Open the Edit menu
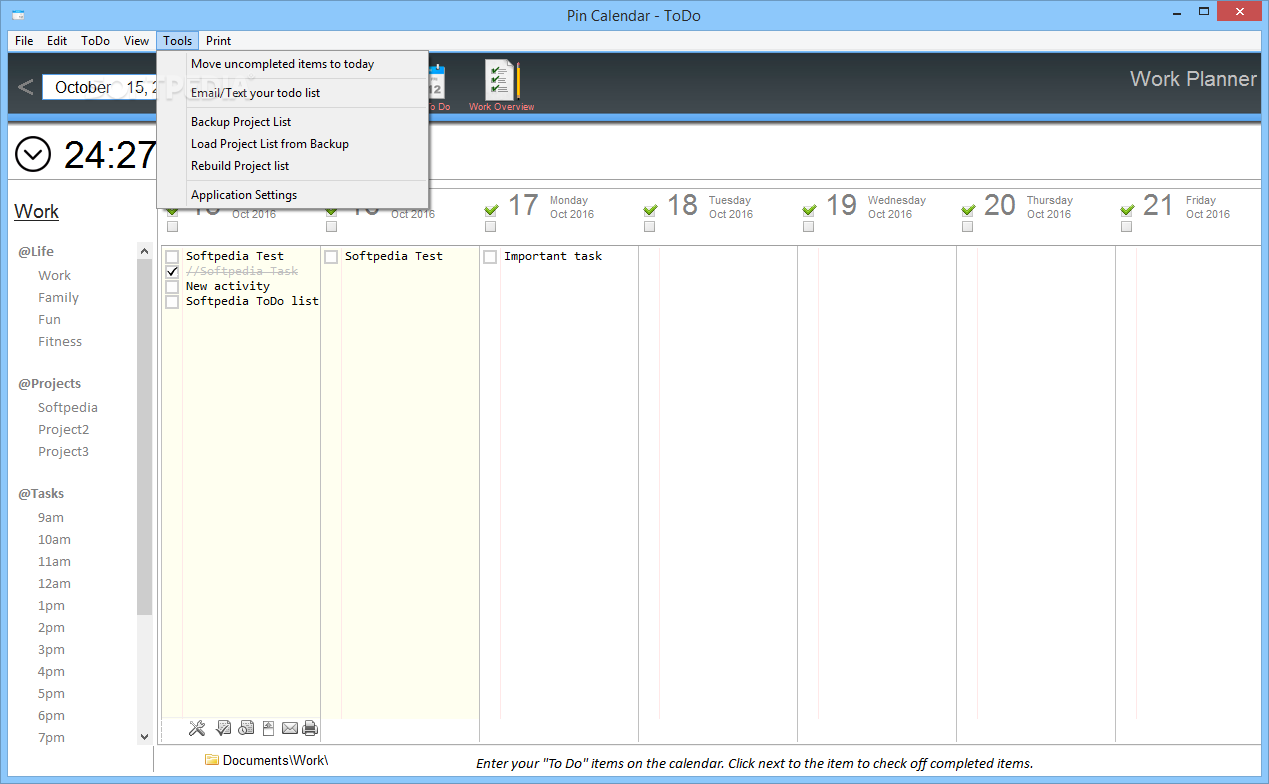 click(57, 41)
